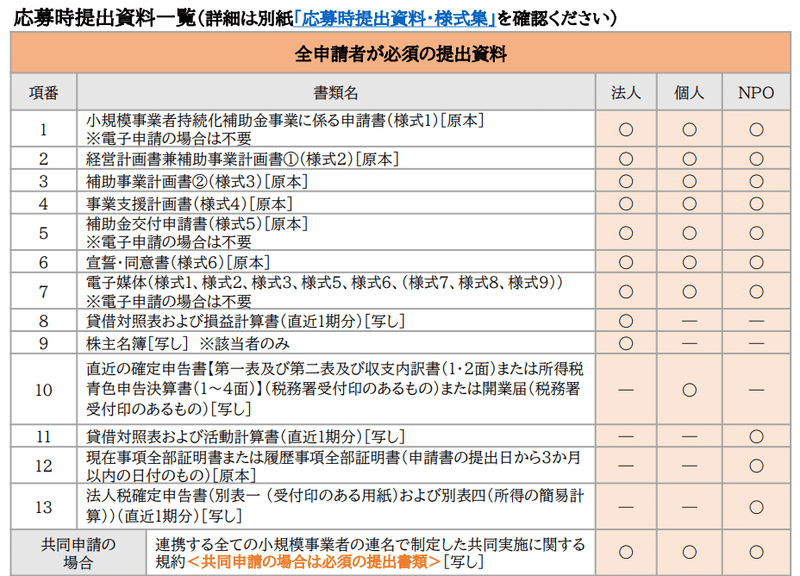Click the 法人 circle for 損益計算書 row
Viewport: 800px width, 576px height.
626,321
